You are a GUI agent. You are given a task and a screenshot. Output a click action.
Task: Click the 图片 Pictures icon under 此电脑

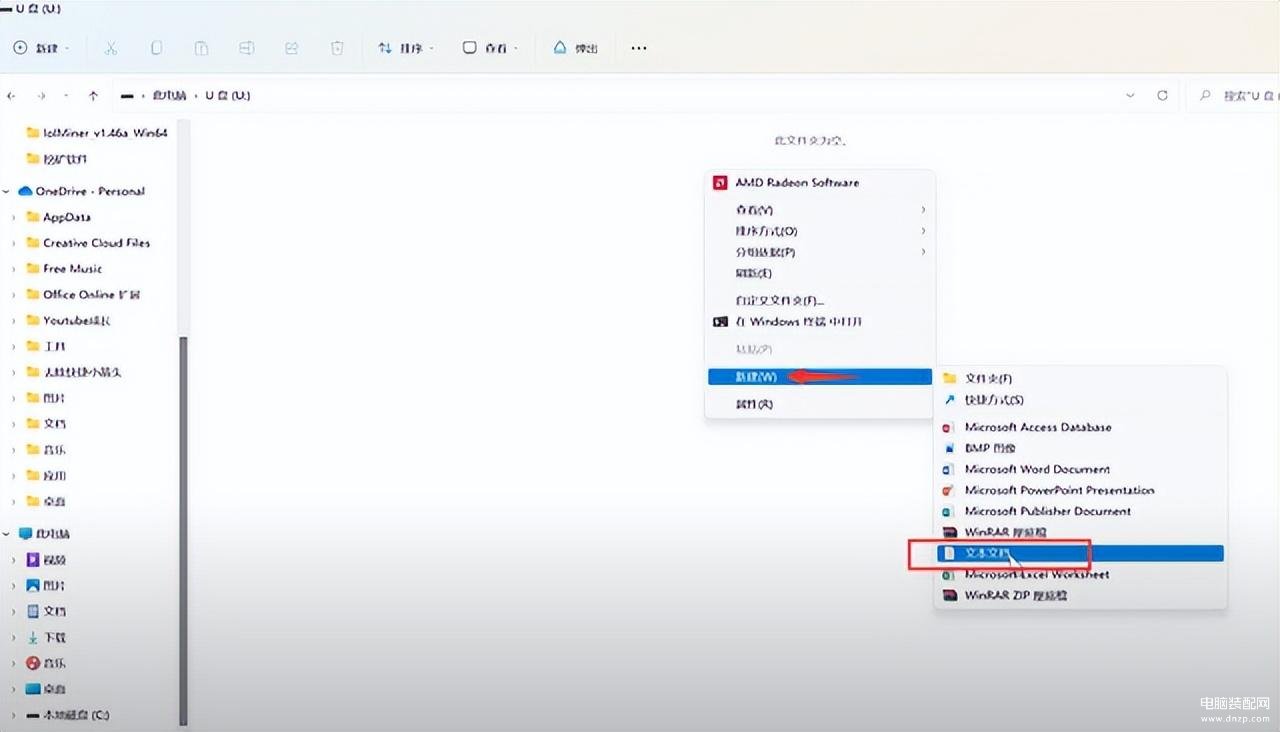33,586
